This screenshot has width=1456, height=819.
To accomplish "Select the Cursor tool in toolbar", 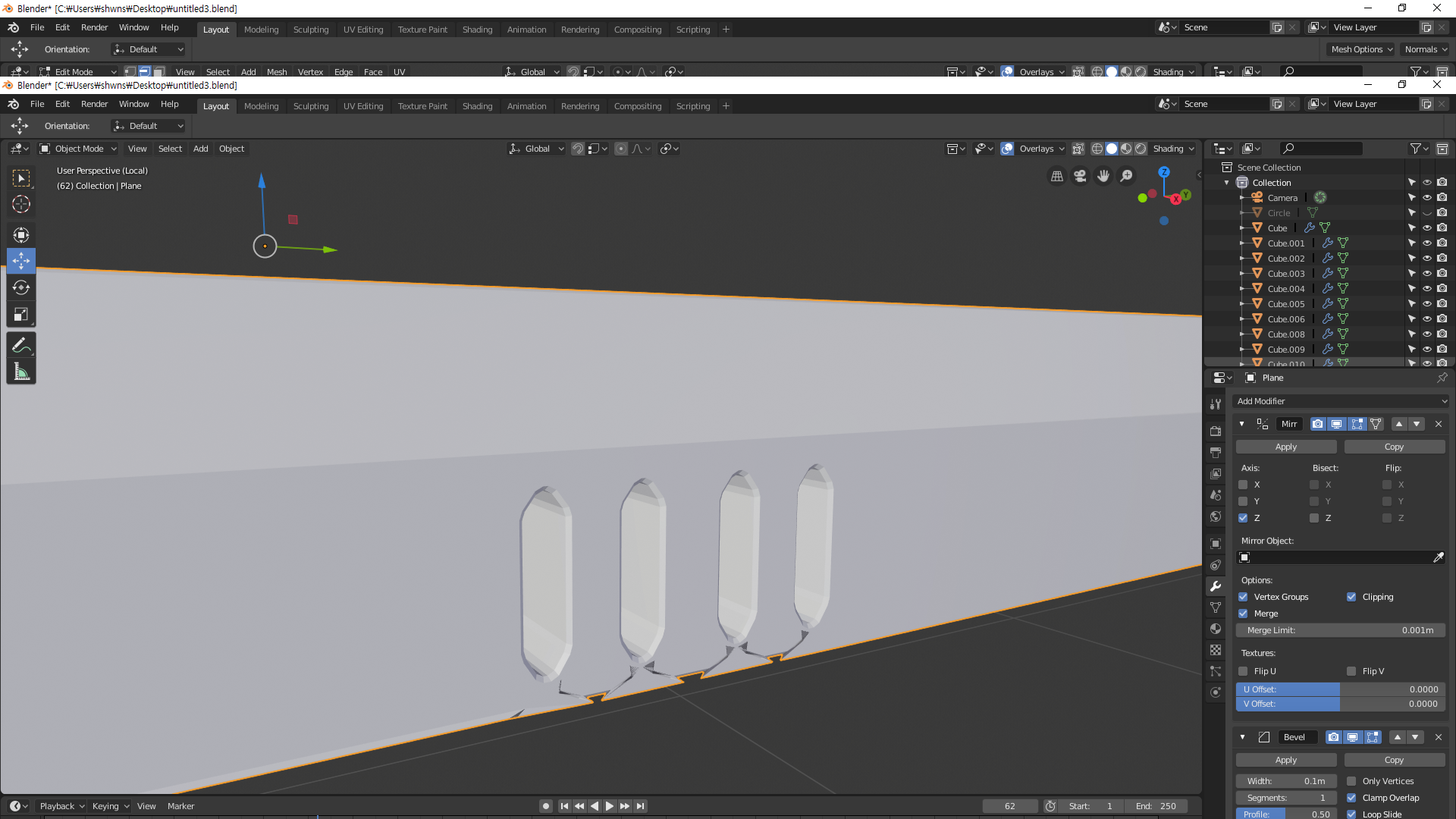I will (21, 204).
